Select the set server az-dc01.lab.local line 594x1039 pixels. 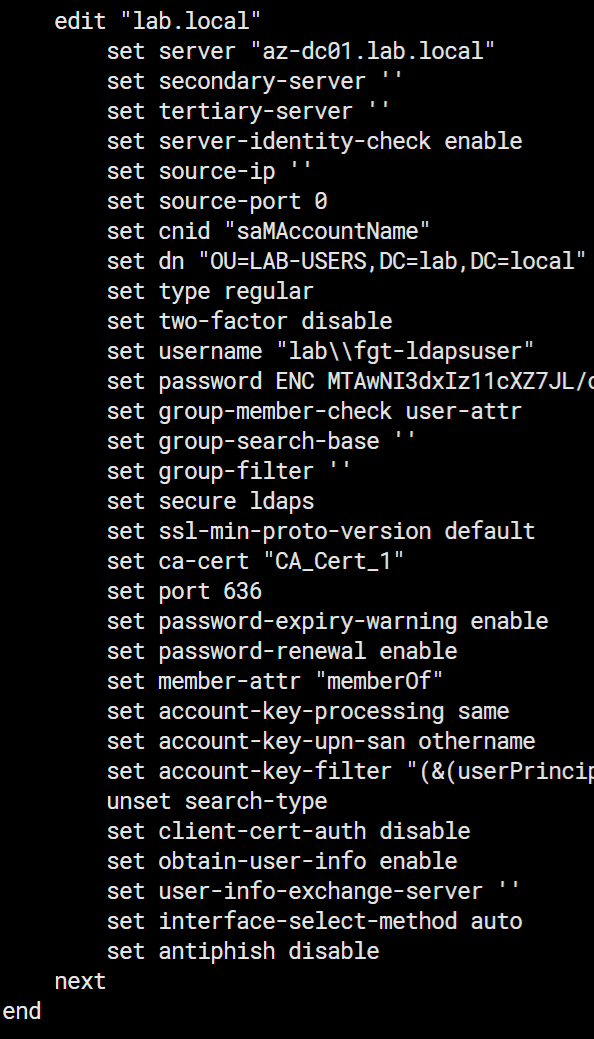click(301, 51)
